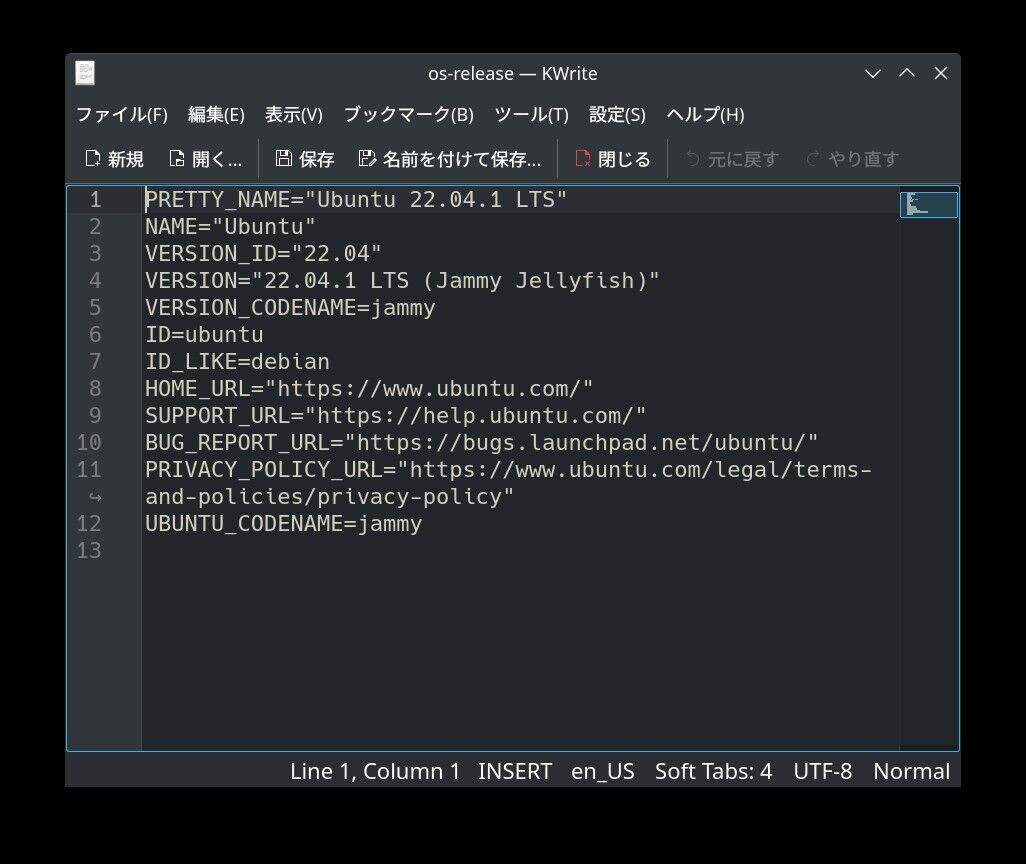Open the en_US dictionary selector
This screenshot has width=1026, height=864.
tap(602, 771)
